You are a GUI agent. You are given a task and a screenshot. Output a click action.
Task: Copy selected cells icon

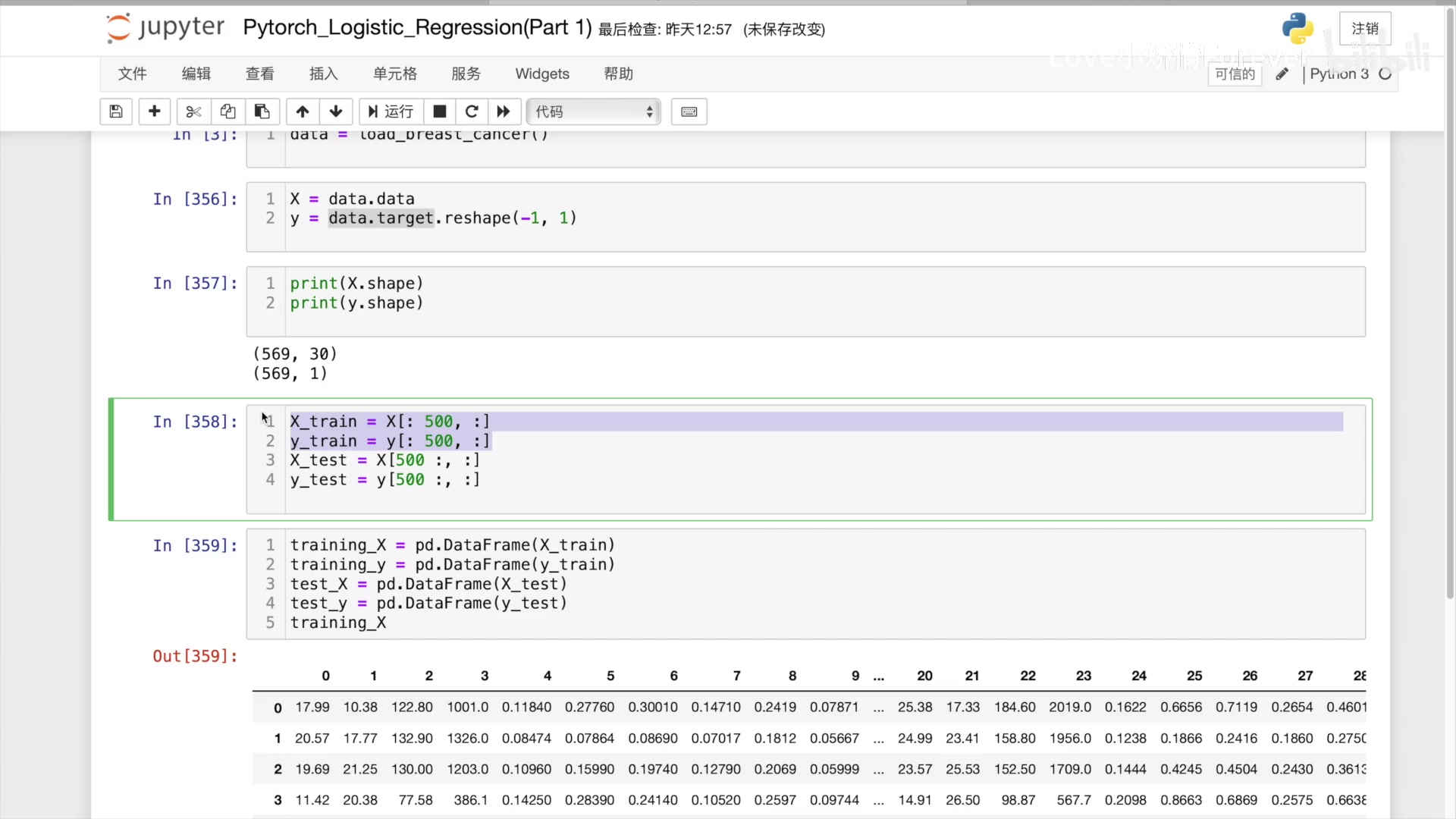(x=227, y=111)
